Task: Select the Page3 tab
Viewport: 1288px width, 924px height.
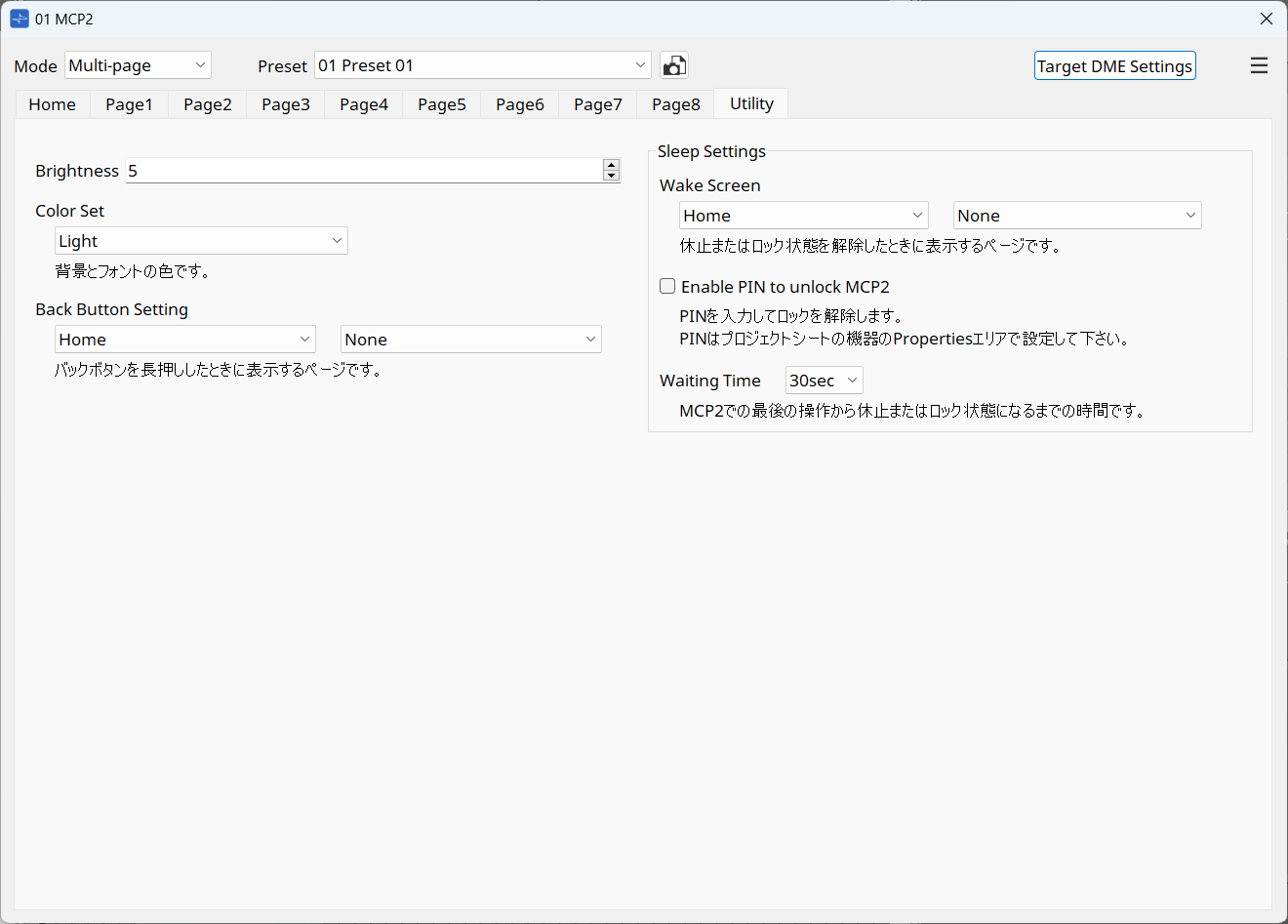Action: tap(285, 103)
